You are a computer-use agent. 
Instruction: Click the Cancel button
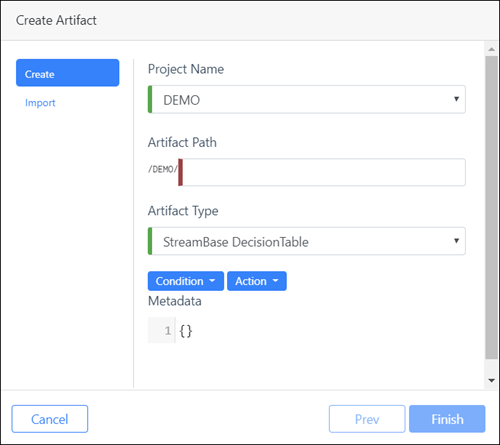(50, 419)
